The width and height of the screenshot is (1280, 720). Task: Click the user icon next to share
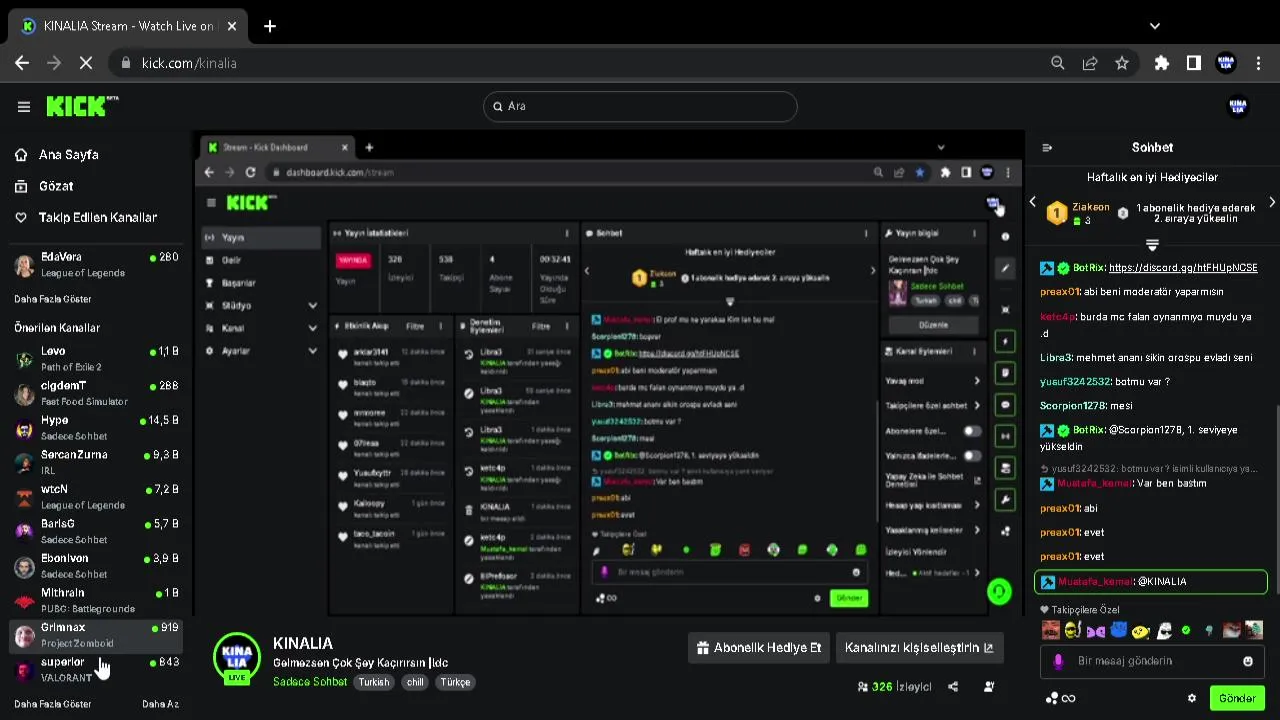coord(989,687)
